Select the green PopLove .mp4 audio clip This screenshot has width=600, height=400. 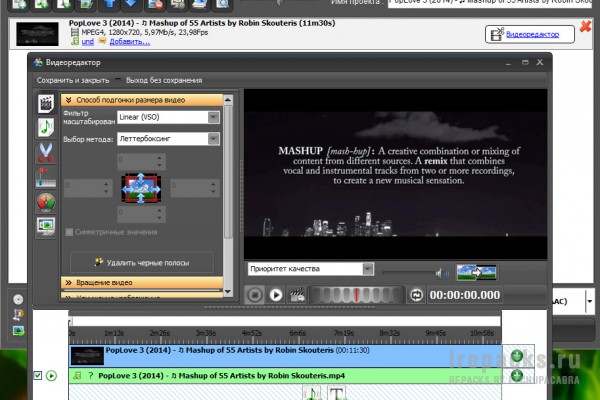pyautogui.click(x=285, y=376)
